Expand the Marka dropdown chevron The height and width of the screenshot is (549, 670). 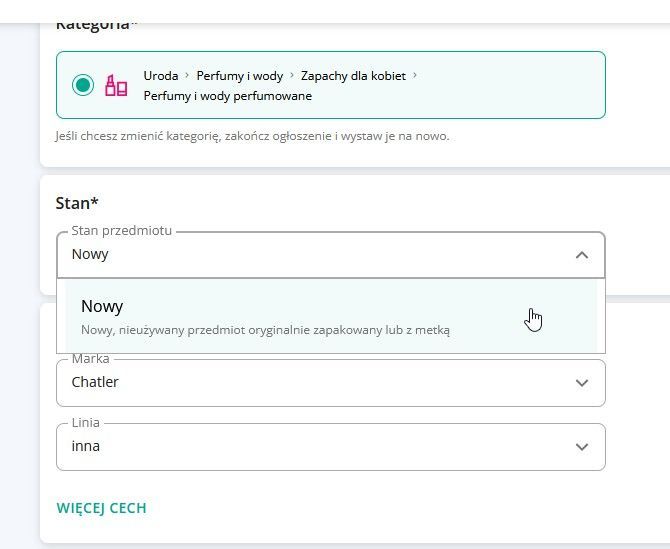pos(582,383)
